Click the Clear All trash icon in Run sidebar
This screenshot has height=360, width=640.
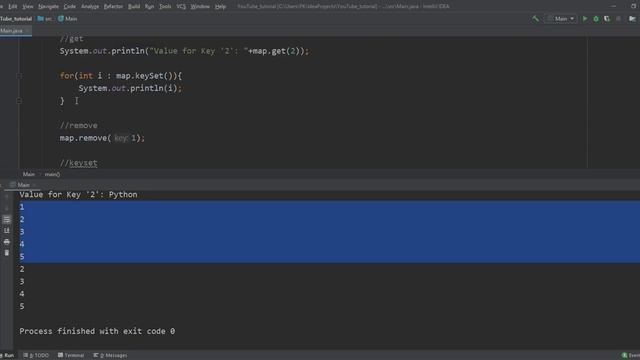(x=7, y=253)
